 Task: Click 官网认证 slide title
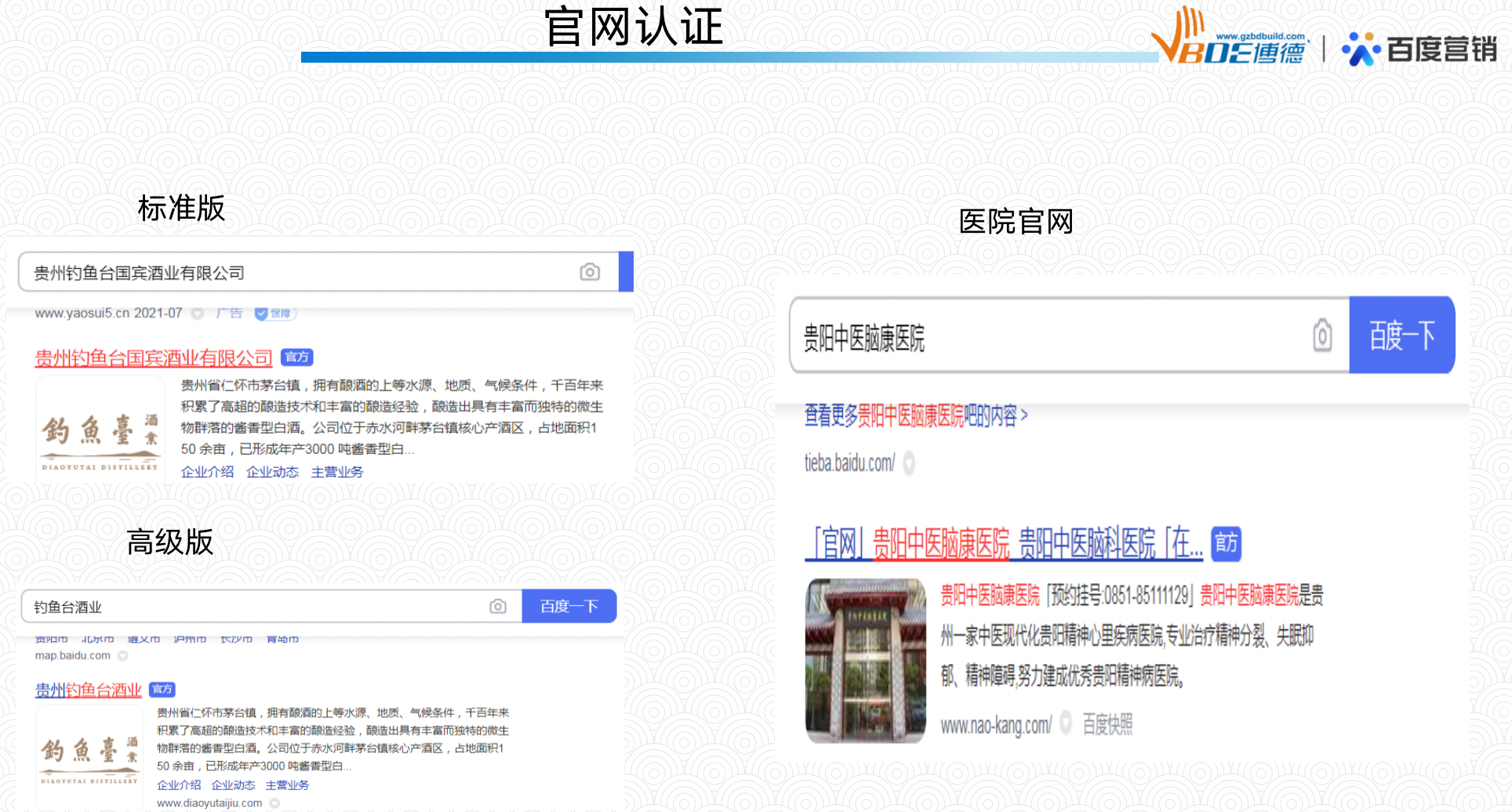click(634, 27)
